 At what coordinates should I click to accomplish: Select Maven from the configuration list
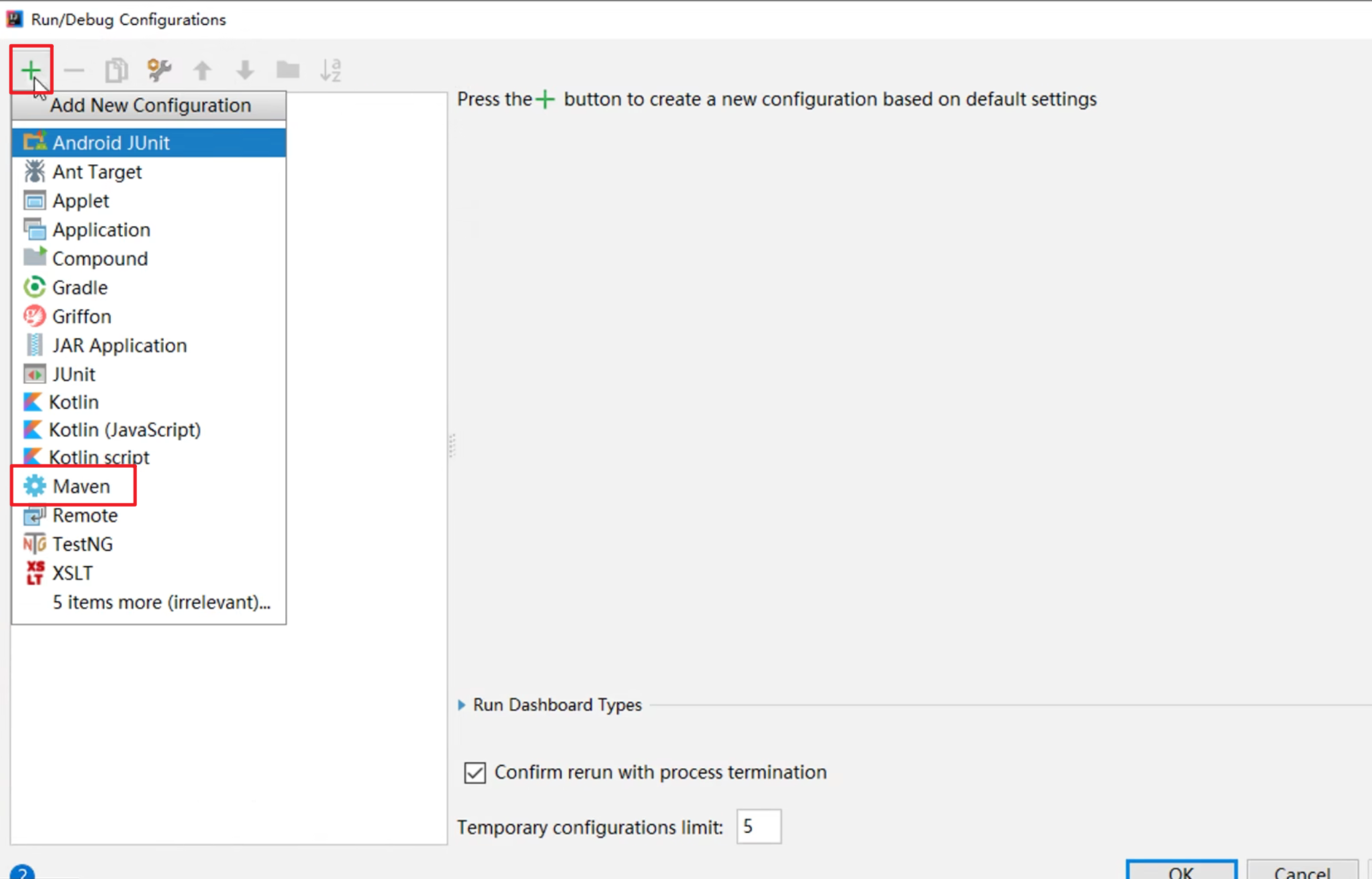point(81,486)
